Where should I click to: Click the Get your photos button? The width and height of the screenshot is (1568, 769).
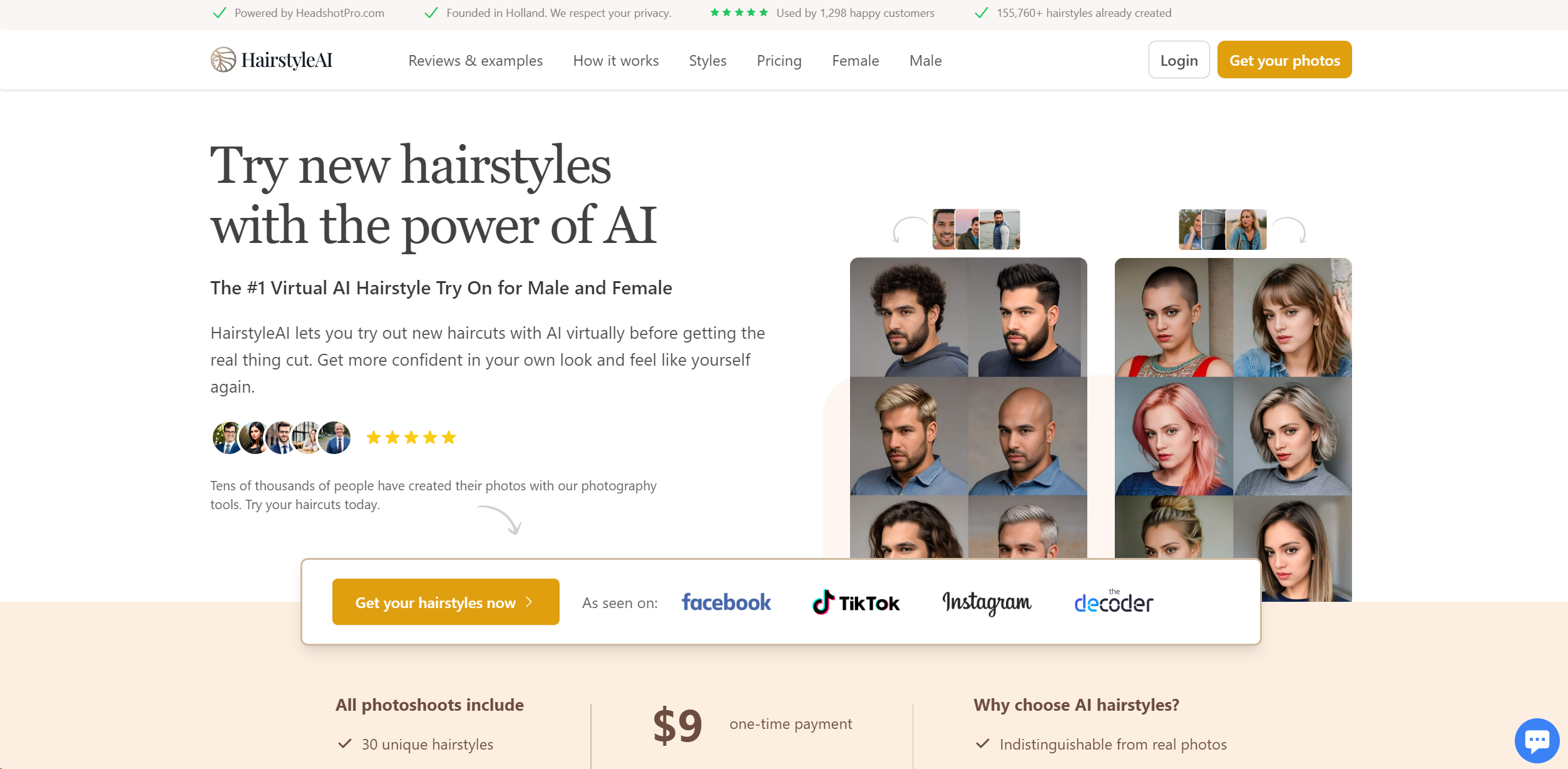pyautogui.click(x=1284, y=60)
